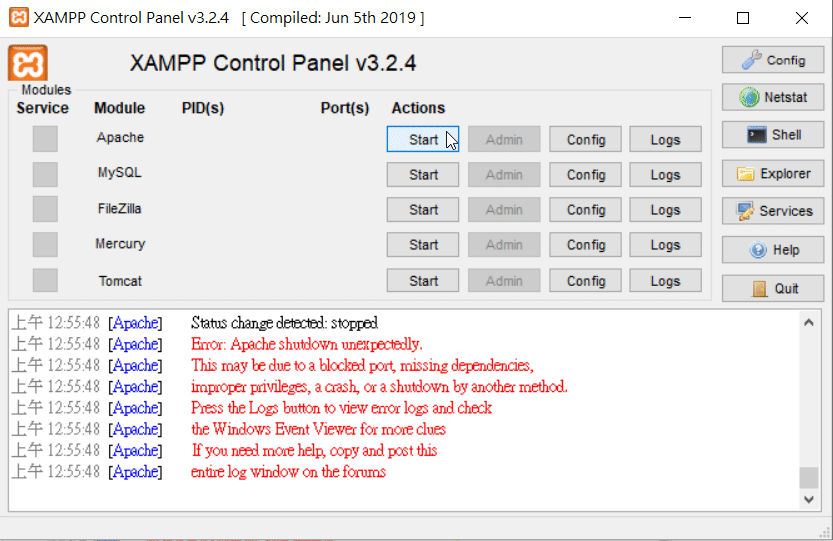Open the MySQL Config menu
Screen dimensions: 833x541
pyautogui.click(x=585, y=175)
